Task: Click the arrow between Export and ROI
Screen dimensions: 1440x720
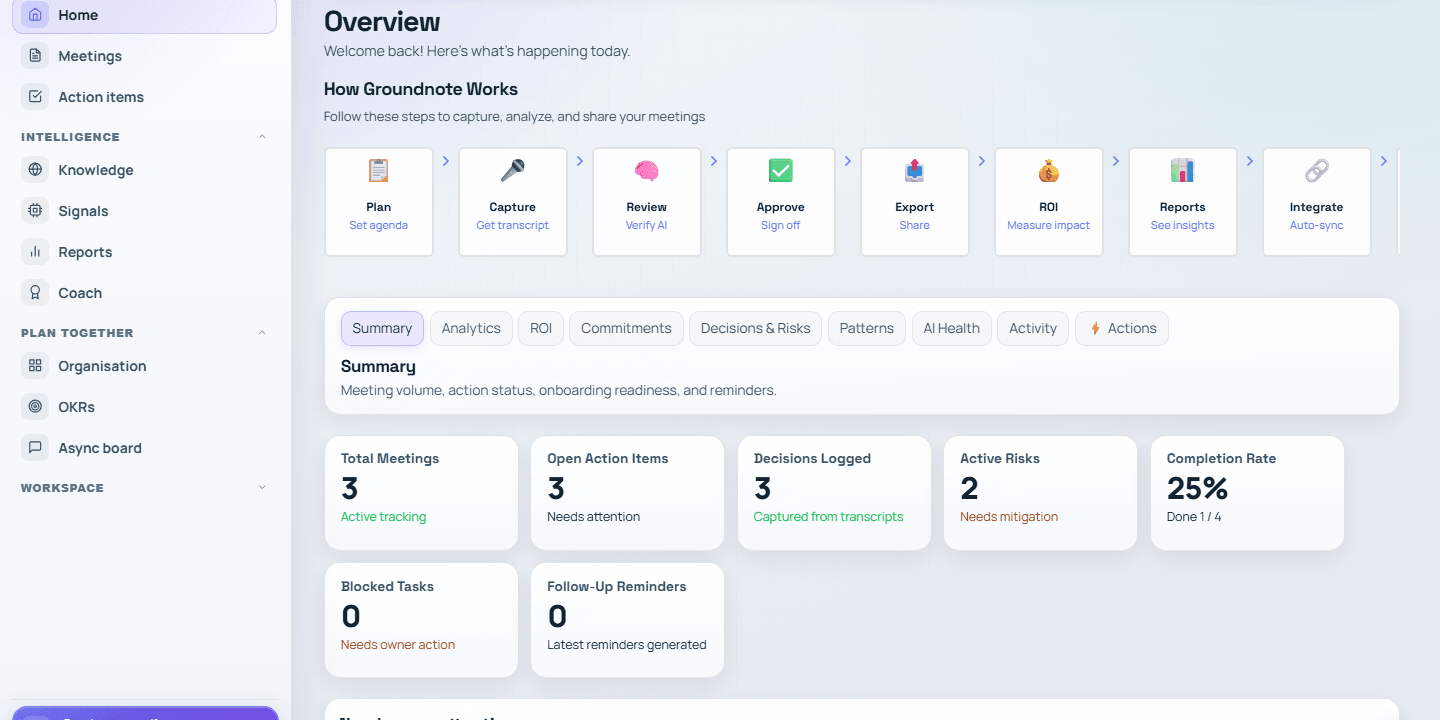Action: [x=982, y=161]
